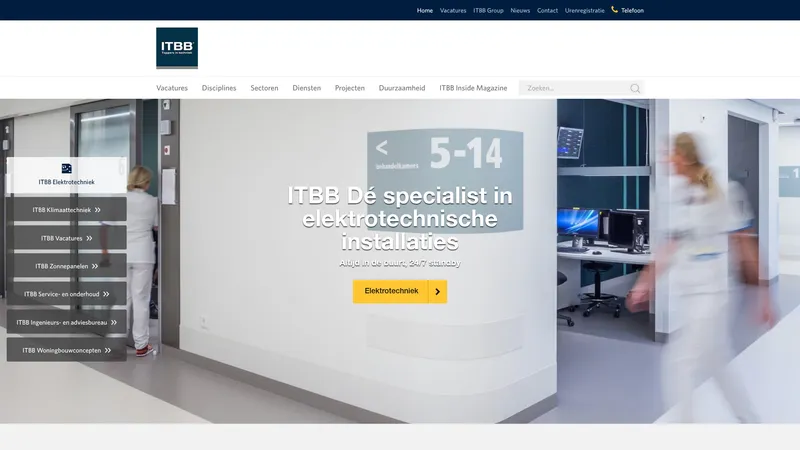Open Home in the top bar
Viewport: 800px width, 450px height.
pyautogui.click(x=424, y=10)
